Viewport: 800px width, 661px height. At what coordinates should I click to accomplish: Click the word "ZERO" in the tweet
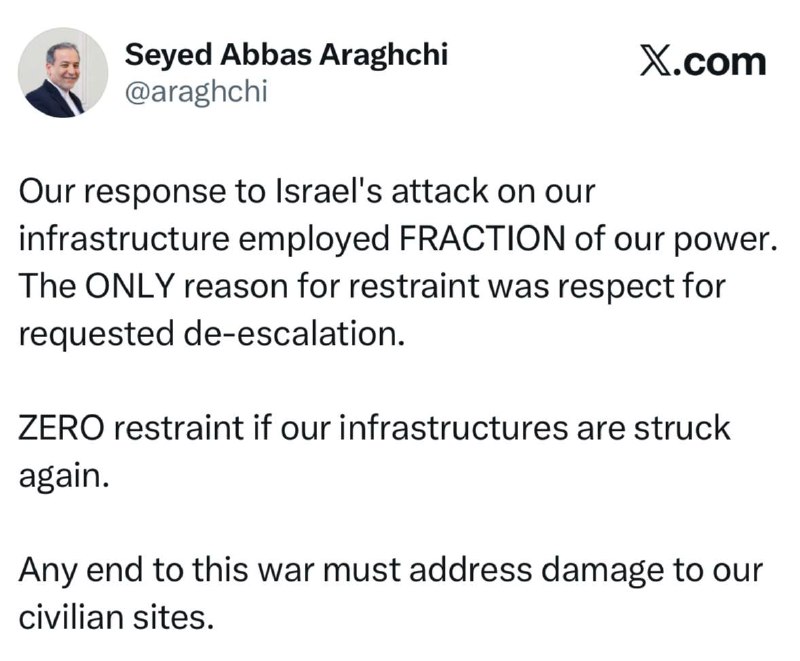pos(61,428)
